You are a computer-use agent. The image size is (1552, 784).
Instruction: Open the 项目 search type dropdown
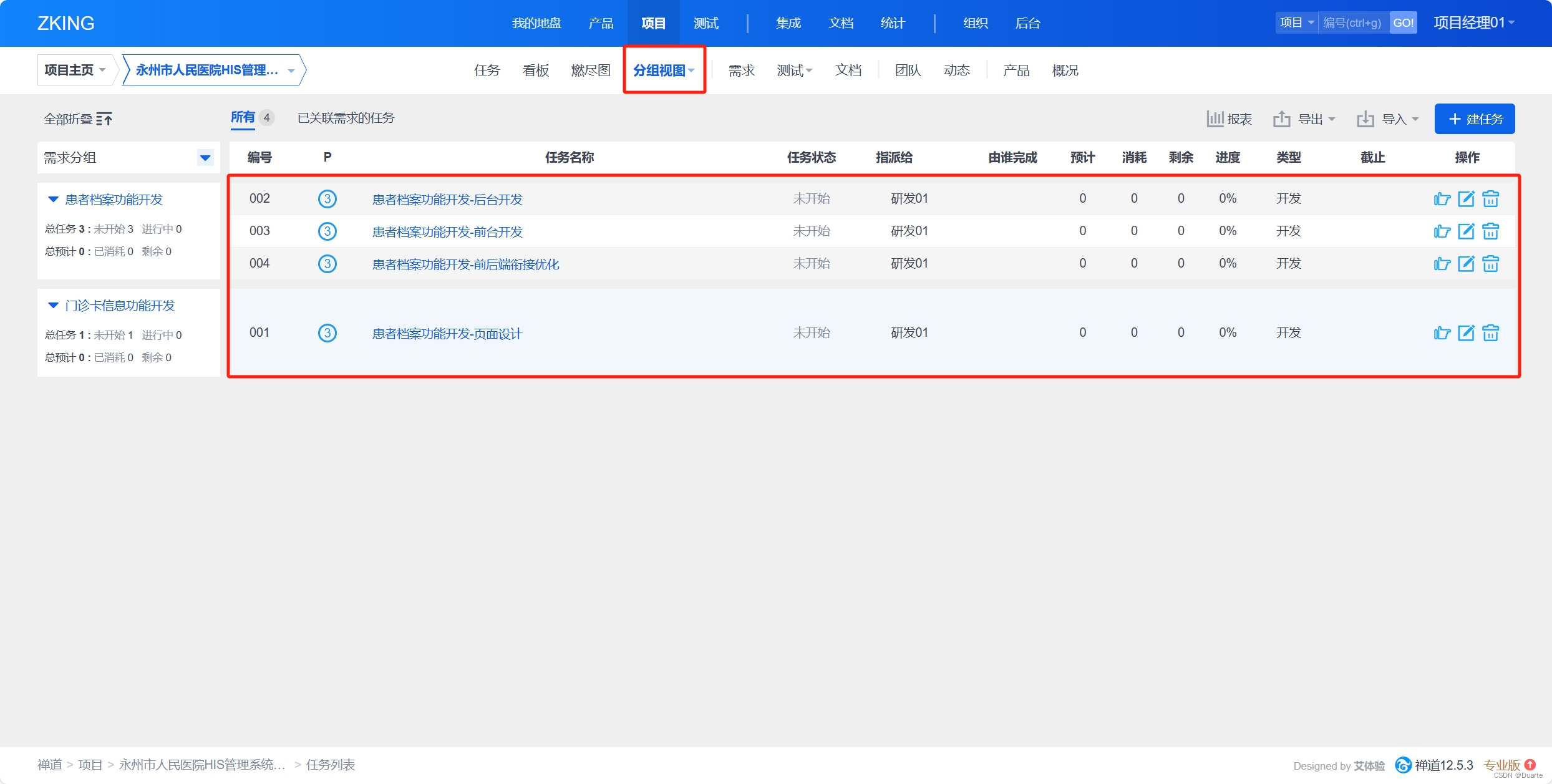pos(1297,23)
